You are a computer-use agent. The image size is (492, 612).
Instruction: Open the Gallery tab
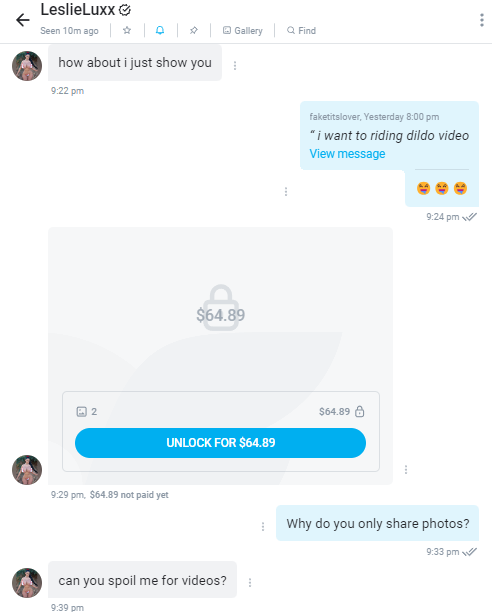(x=243, y=30)
